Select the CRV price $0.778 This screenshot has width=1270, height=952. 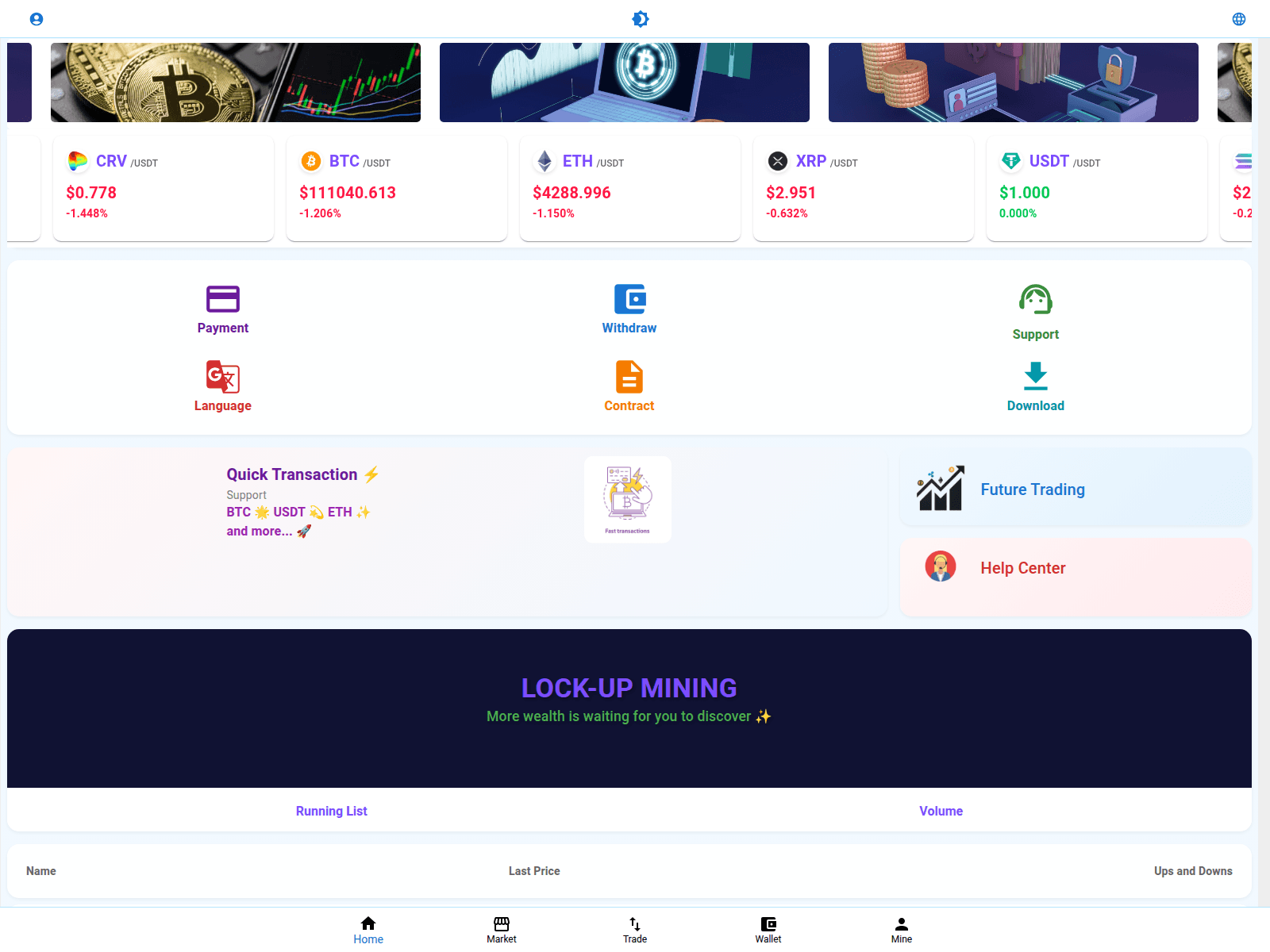(x=91, y=193)
